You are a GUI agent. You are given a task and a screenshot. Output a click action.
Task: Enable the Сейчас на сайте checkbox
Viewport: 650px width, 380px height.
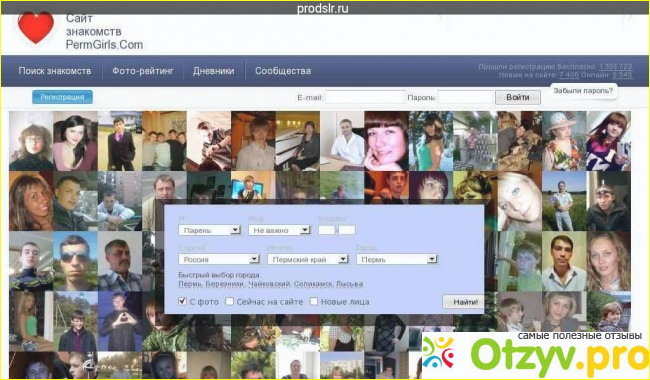click(x=229, y=301)
